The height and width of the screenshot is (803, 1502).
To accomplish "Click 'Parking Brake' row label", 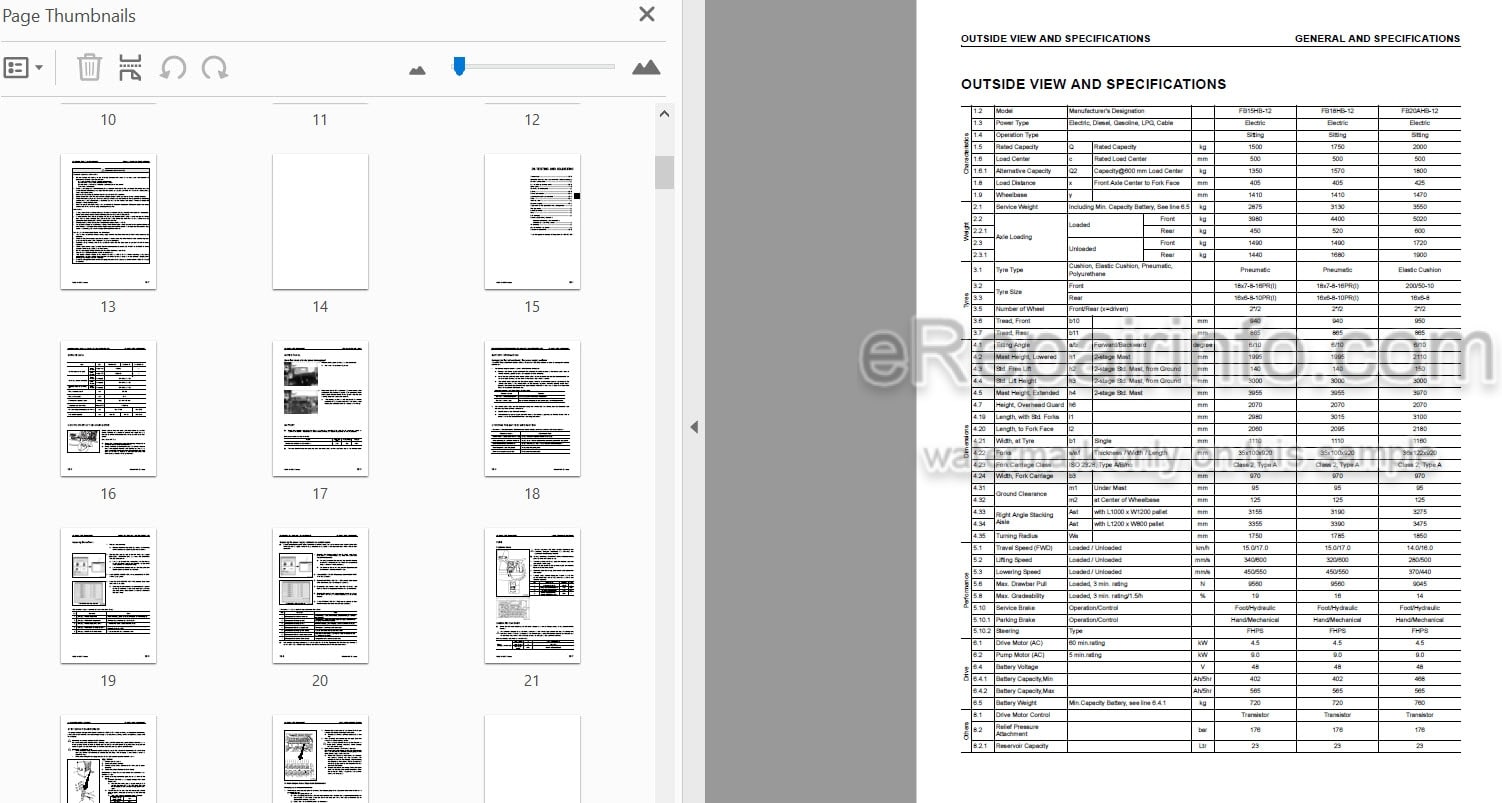I will 1018,620.
